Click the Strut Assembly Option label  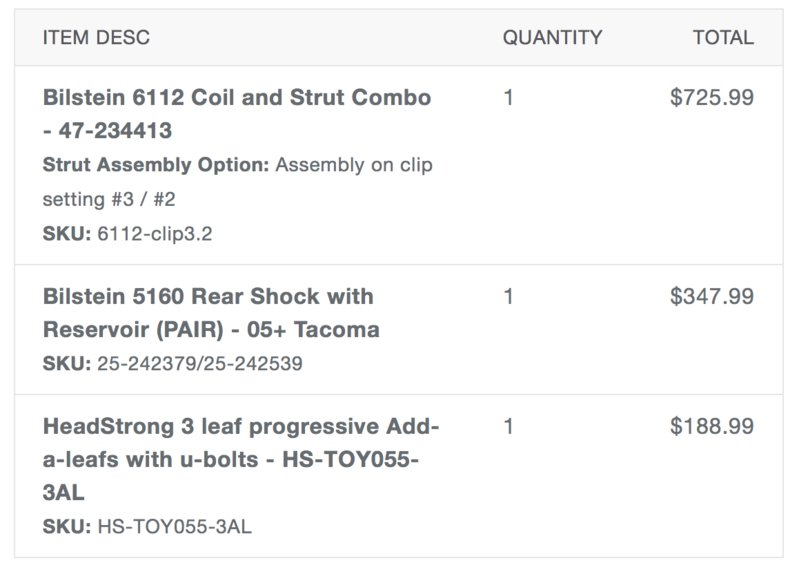point(155,165)
